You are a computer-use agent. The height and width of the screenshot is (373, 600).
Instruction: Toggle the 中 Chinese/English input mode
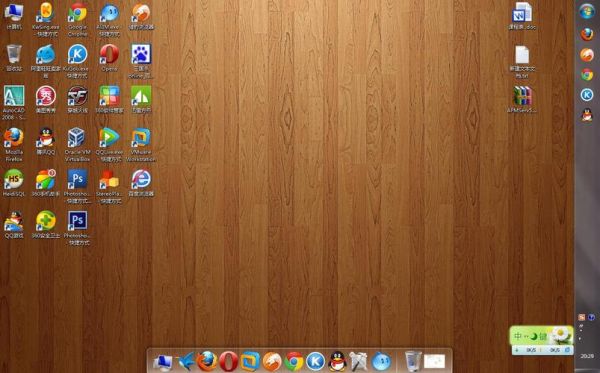pos(518,336)
